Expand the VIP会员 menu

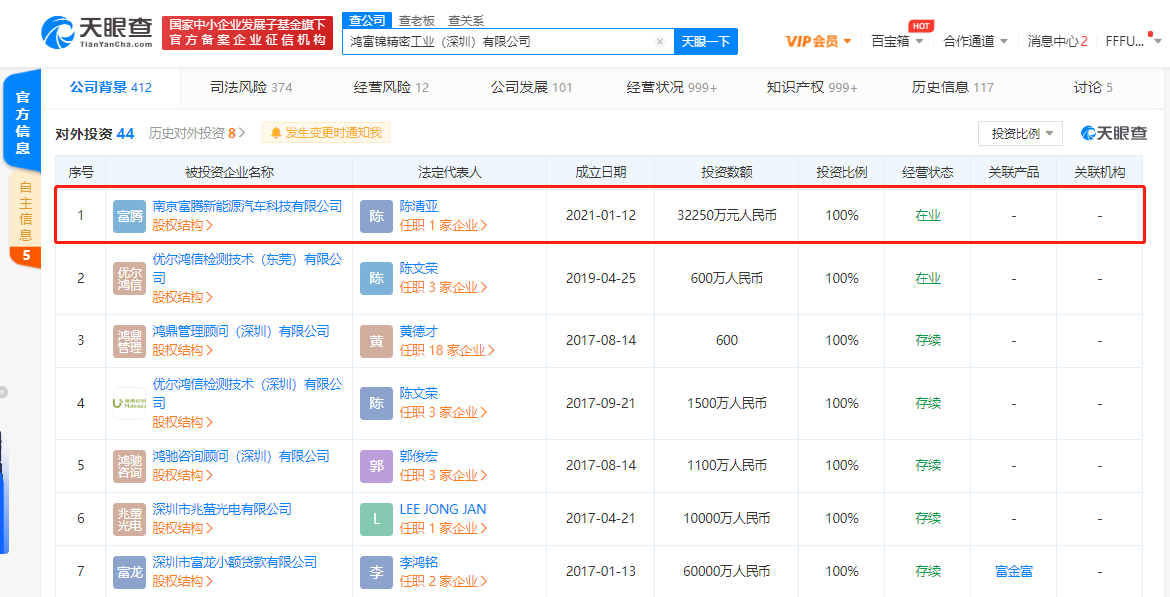coord(819,41)
